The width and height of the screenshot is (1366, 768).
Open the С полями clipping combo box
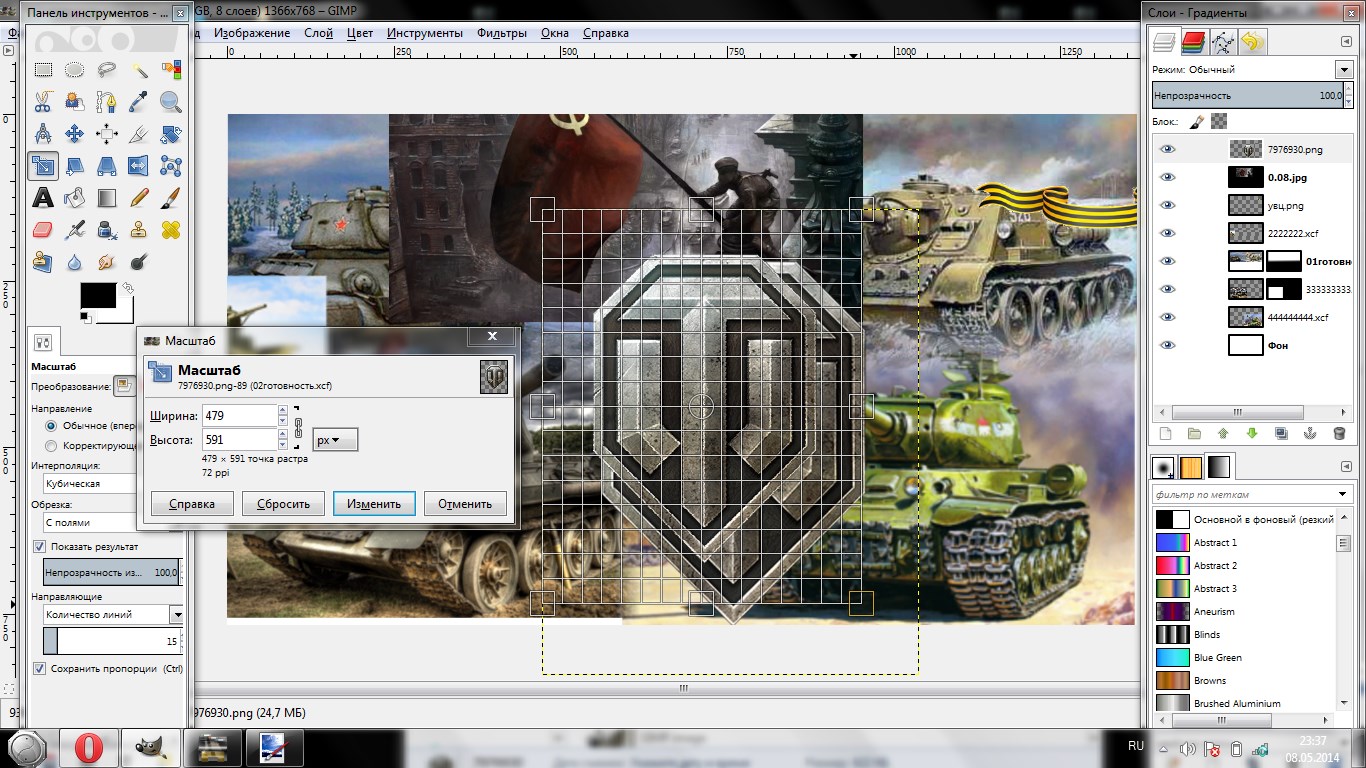point(90,522)
